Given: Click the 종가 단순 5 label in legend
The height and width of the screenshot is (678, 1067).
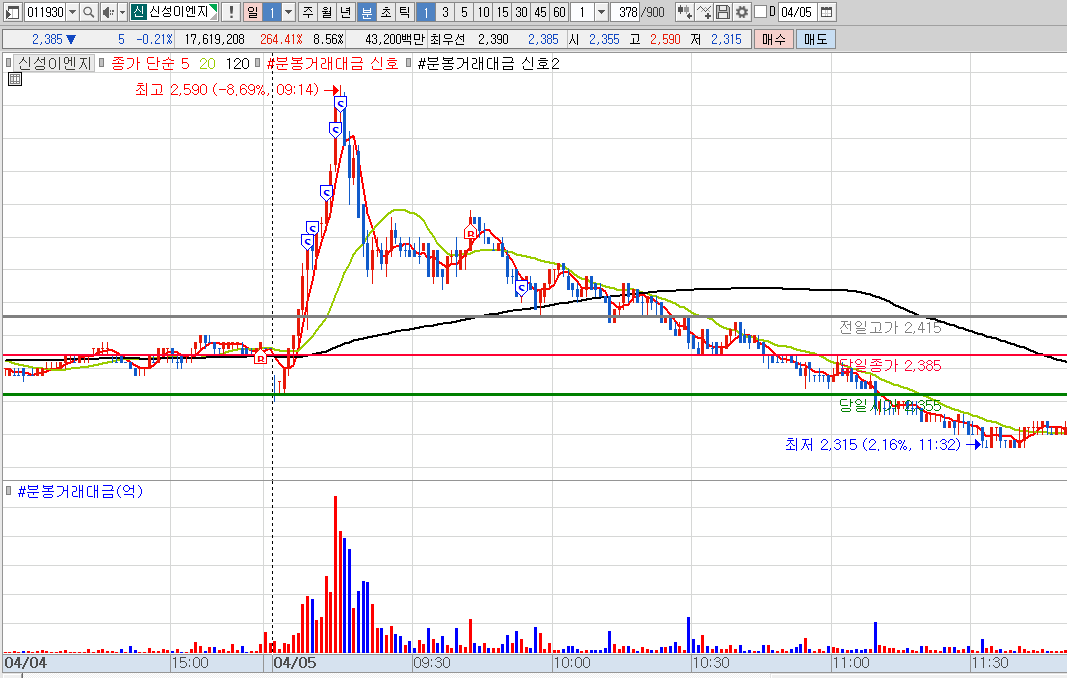Looking at the screenshot, I should [150, 63].
